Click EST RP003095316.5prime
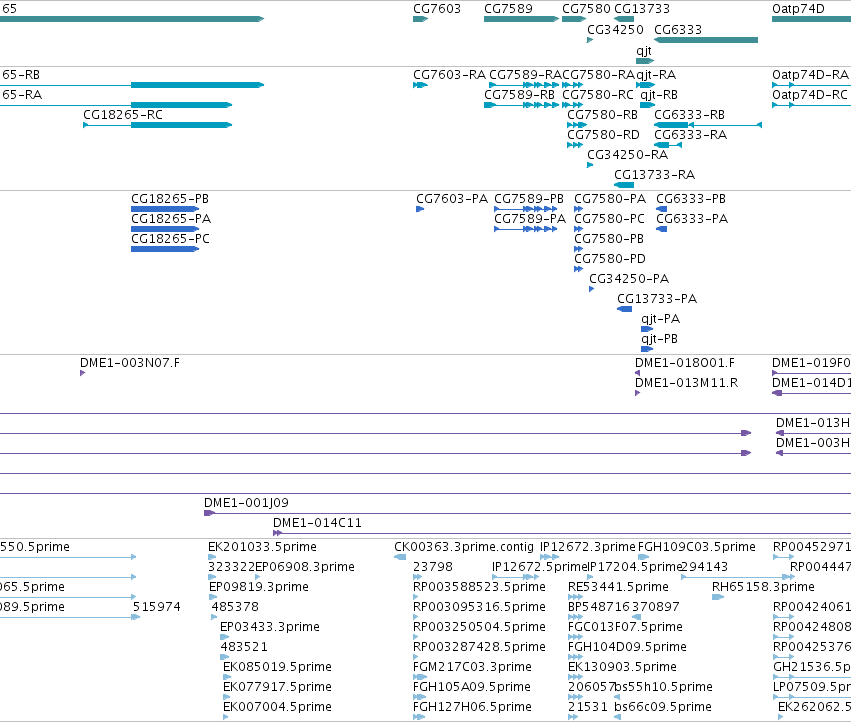 (x=479, y=607)
